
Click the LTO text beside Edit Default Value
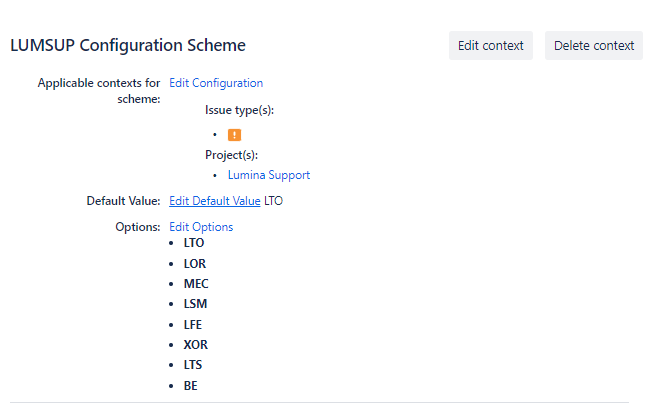pyautogui.click(x=274, y=201)
